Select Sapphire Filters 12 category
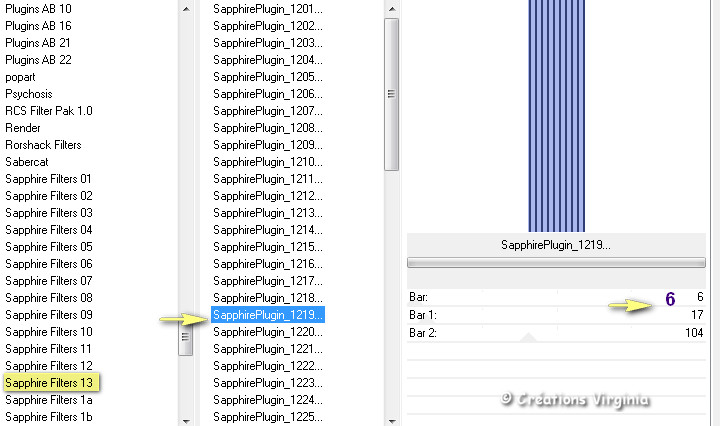Viewport: 720px width, 426px height. coord(49,366)
